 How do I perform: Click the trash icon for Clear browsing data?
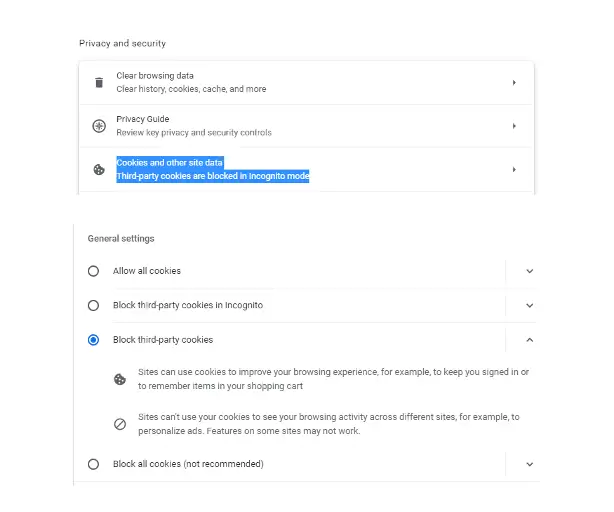click(x=99, y=82)
